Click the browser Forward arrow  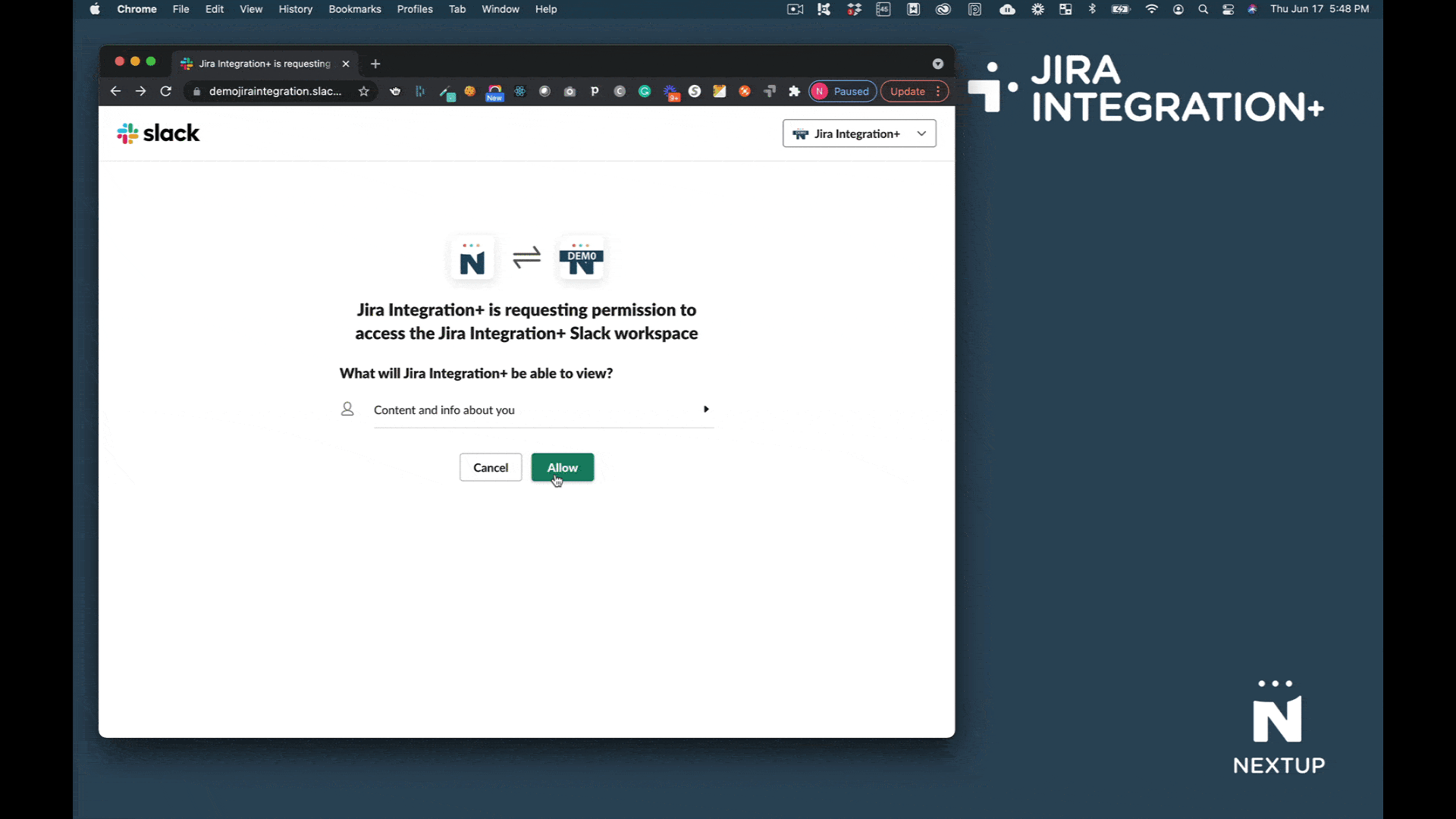tap(140, 91)
